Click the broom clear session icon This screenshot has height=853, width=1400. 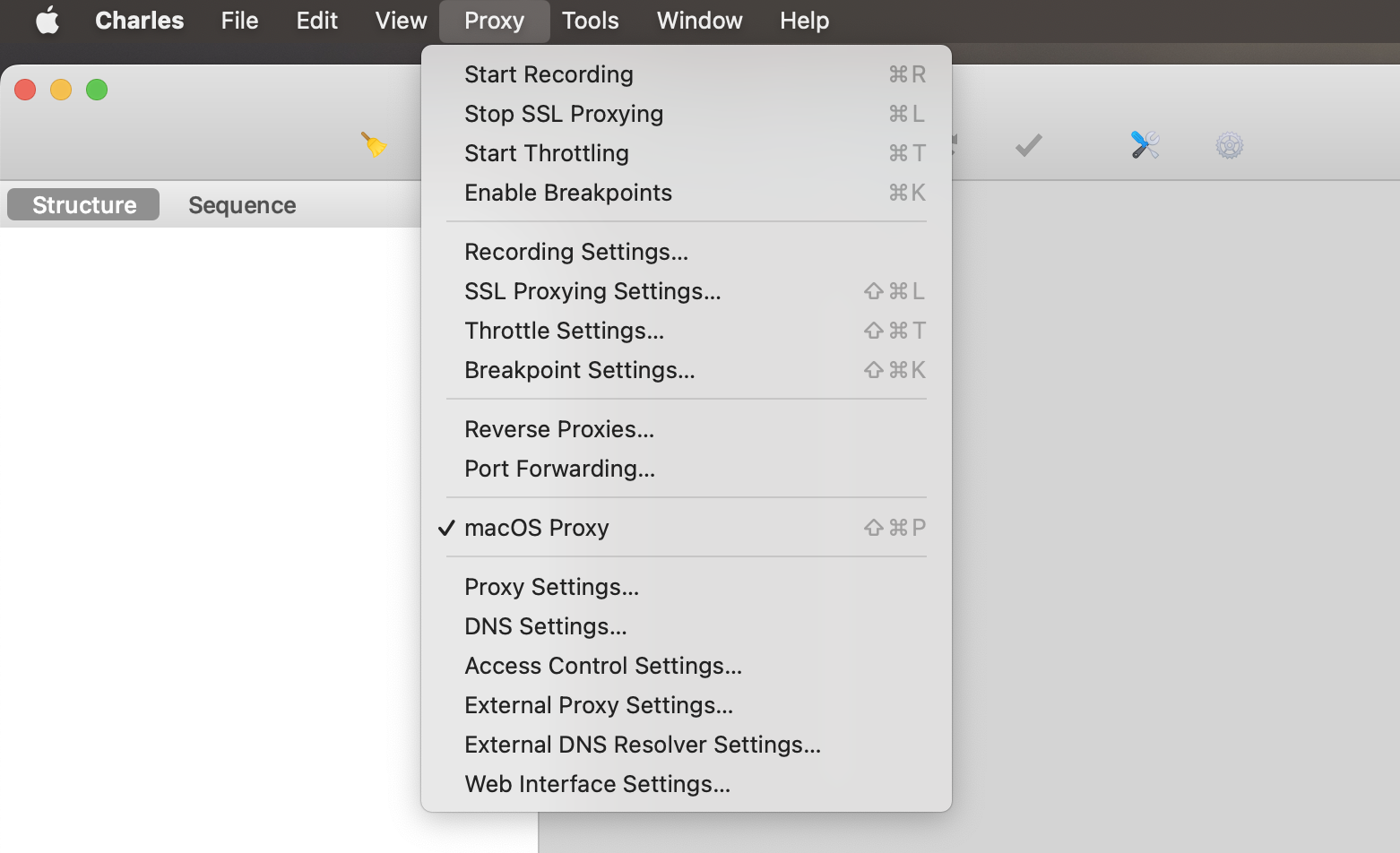pyautogui.click(x=374, y=144)
